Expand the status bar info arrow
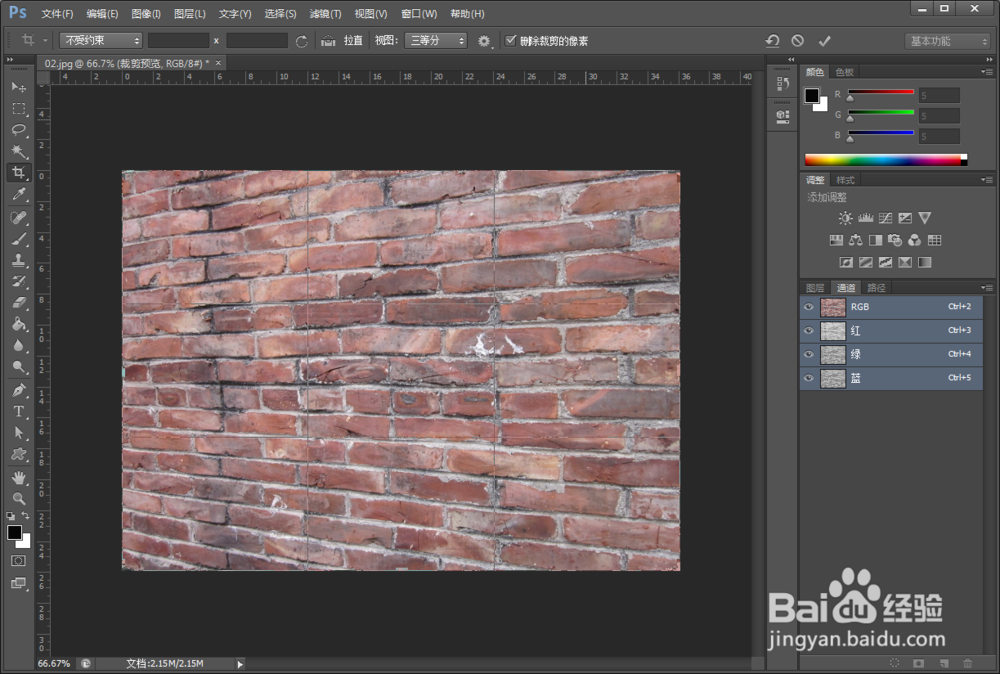The image size is (1000, 674). [x=240, y=664]
